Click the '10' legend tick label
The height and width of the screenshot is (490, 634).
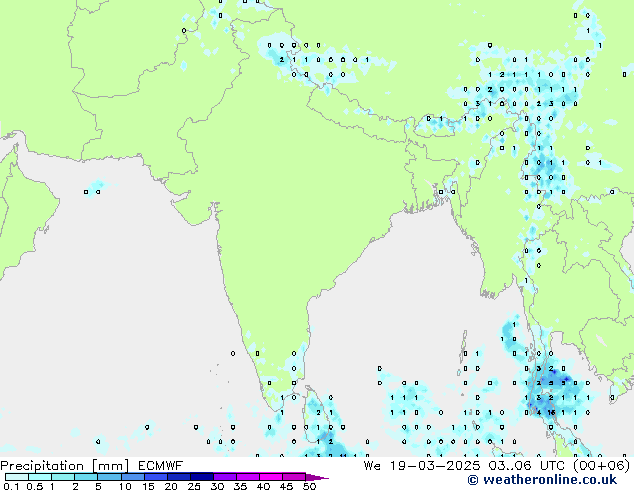[x=125, y=486]
